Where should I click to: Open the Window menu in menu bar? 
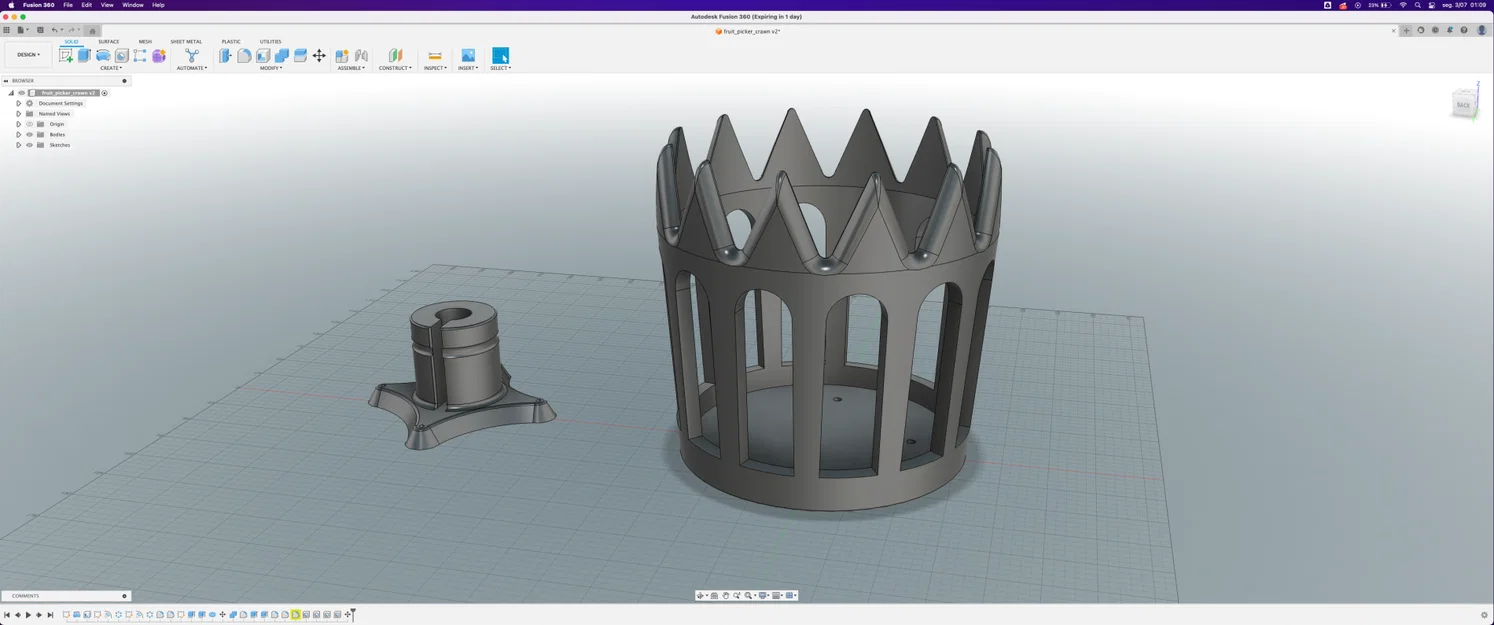point(132,5)
